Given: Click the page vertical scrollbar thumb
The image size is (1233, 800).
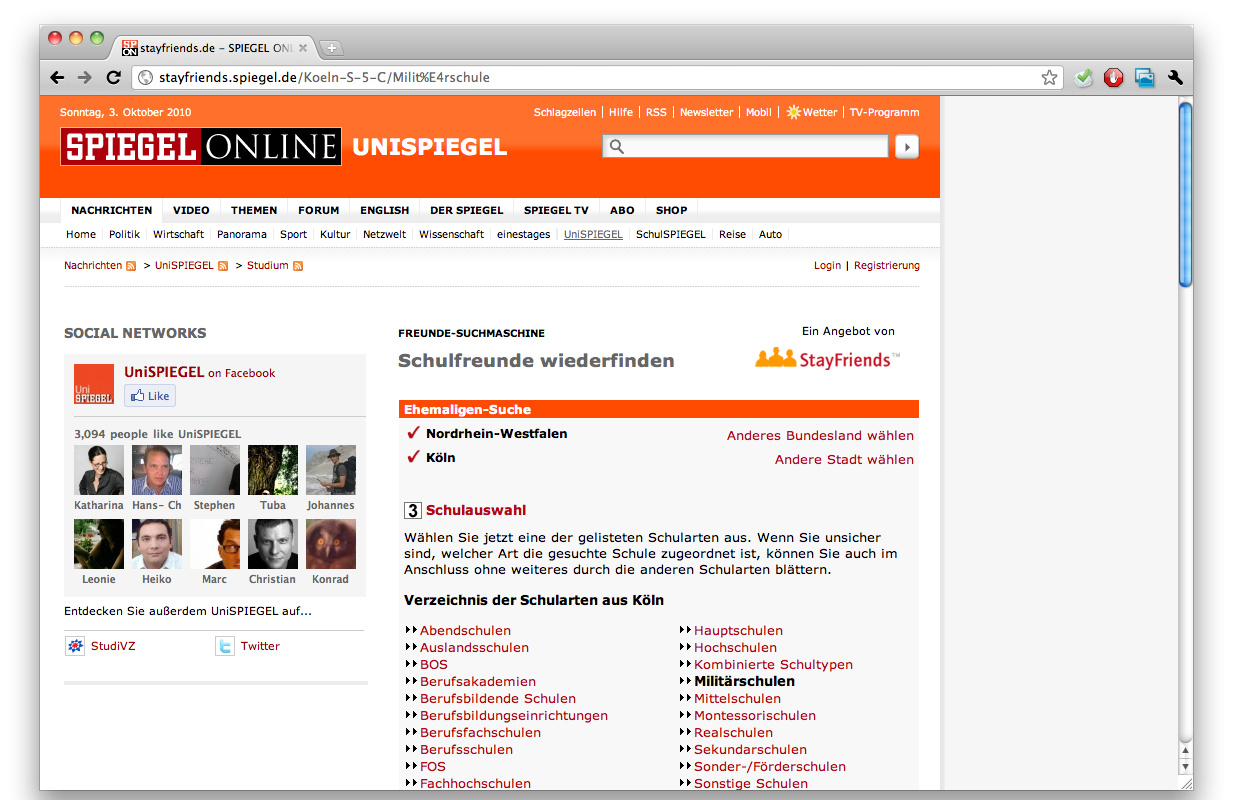Looking at the screenshot, I should (x=1186, y=195).
